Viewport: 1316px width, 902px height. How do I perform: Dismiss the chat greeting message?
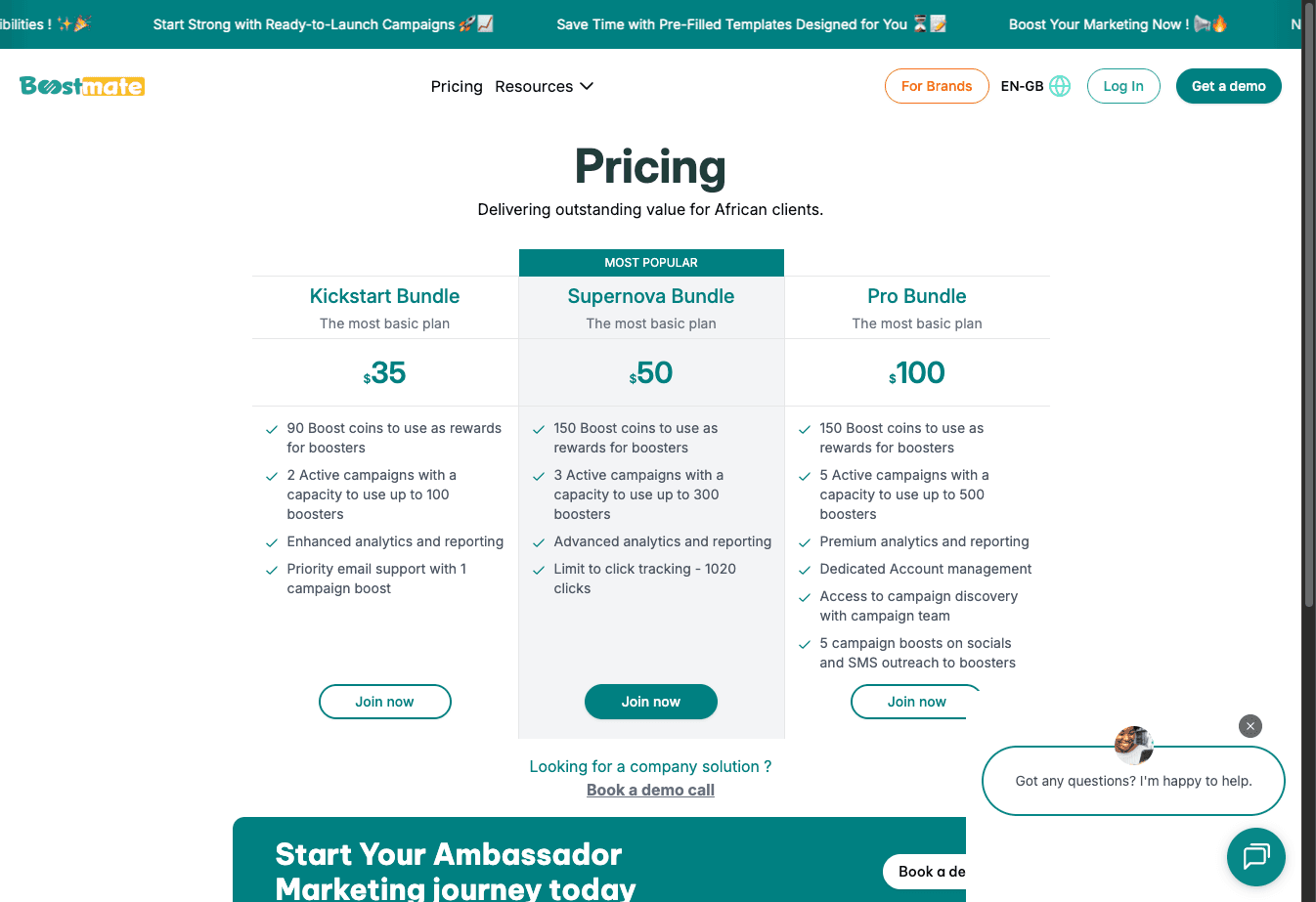(x=1250, y=726)
